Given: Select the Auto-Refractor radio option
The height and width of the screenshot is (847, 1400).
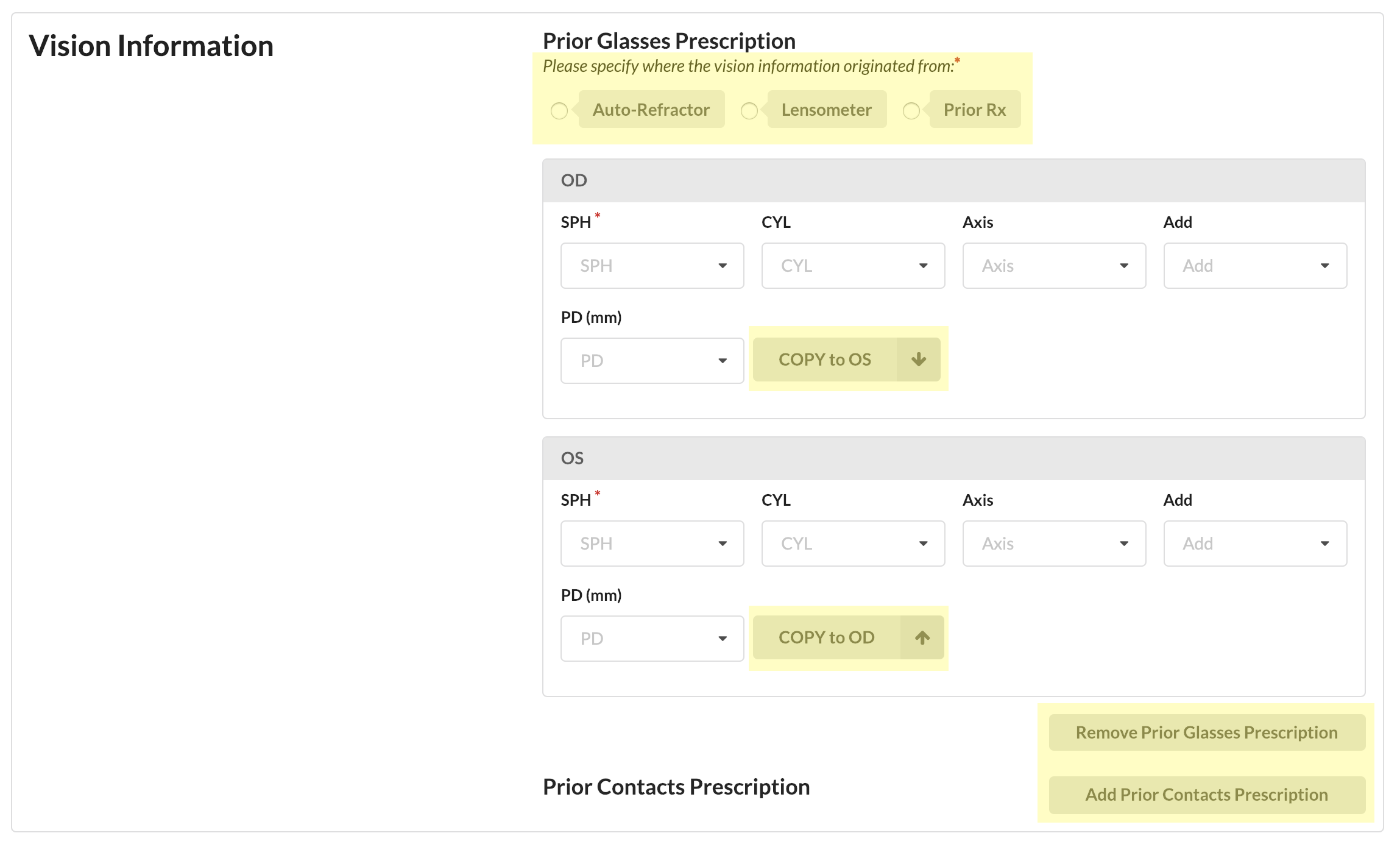Looking at the screenshot, I should [559, 111].
